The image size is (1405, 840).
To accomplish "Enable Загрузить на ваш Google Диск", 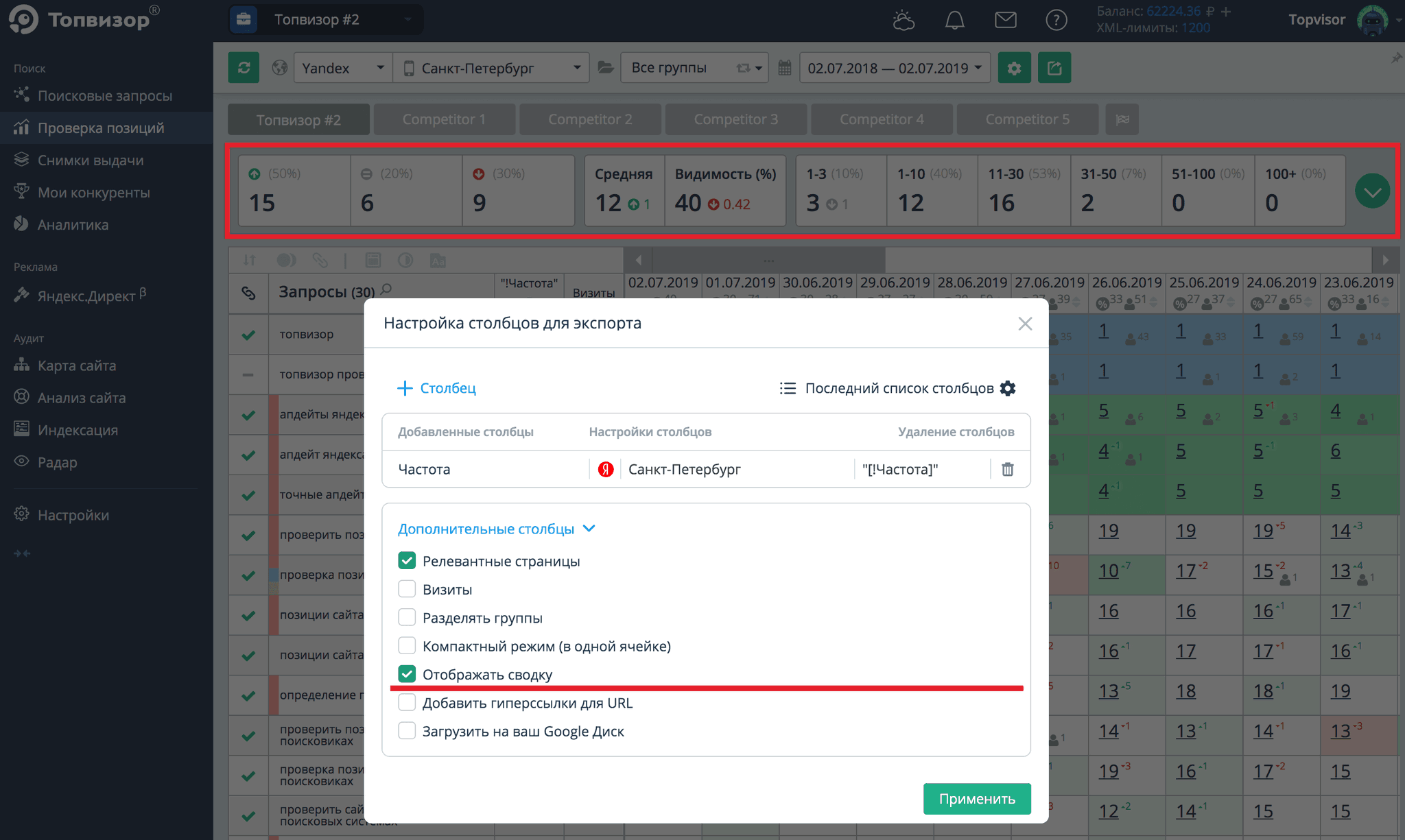I will click(x=407, y=731).
